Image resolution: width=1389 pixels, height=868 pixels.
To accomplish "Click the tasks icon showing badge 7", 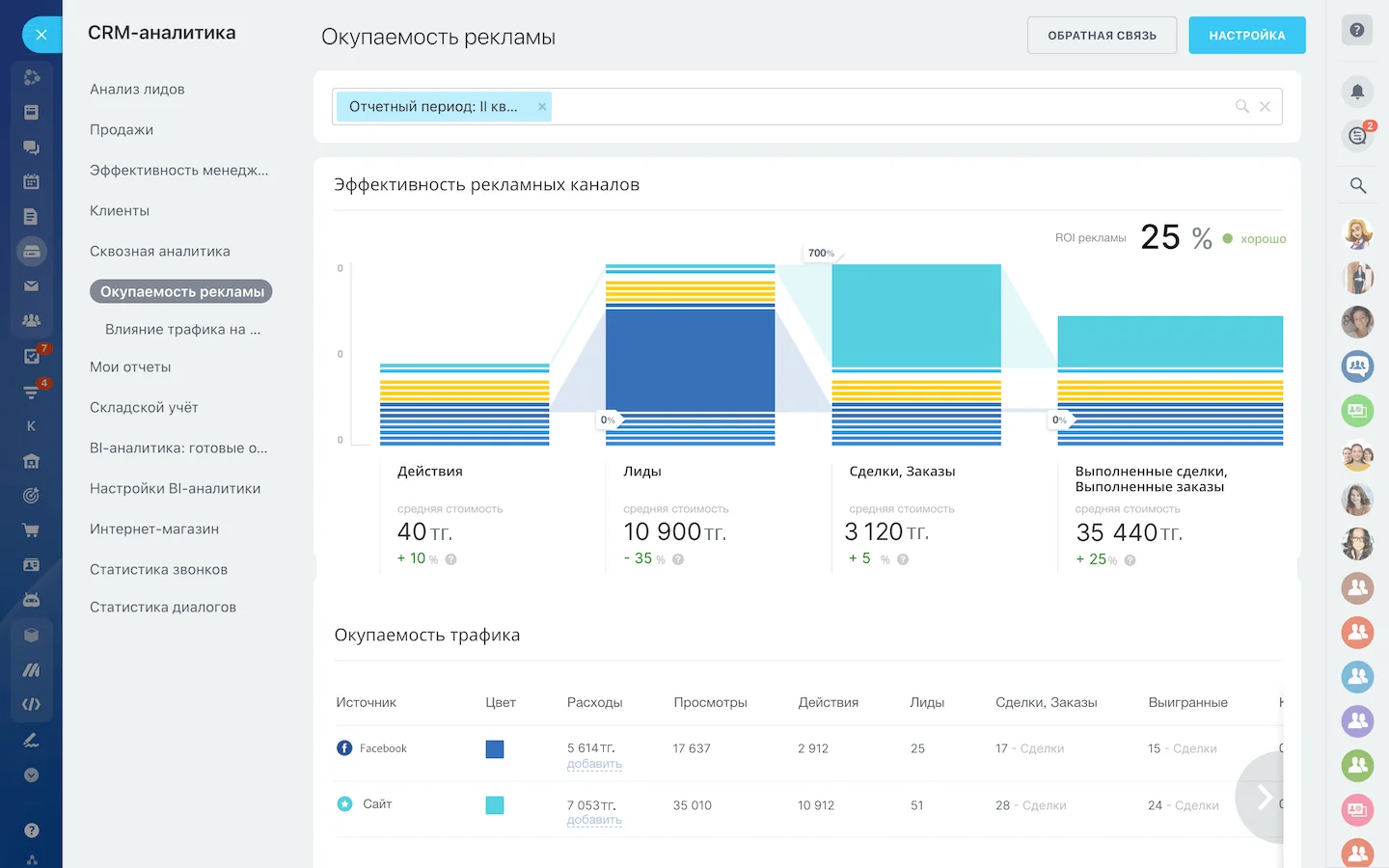I will [x=32, y=356].
